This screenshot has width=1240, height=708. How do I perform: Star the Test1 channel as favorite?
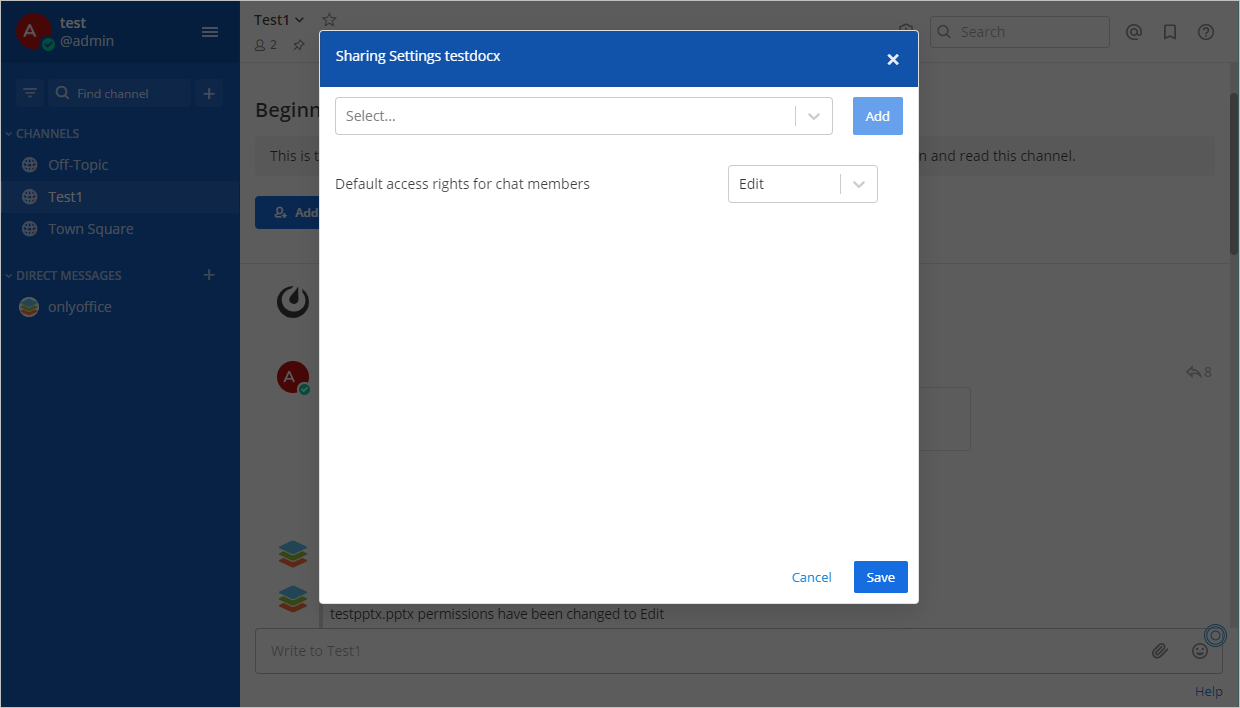(x=329, y=20)
